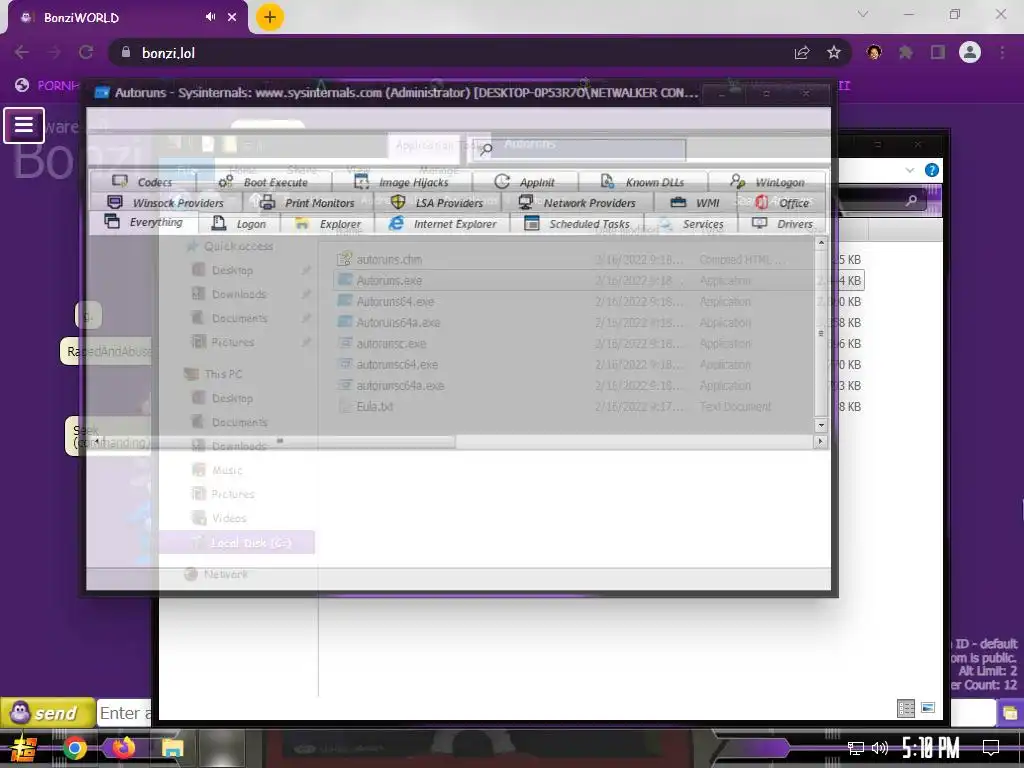The width and height of the screenshot is (1024, 768).
Task: Switch to the WinLogon tab
Action: pyautogui.click(x=767, y=182)
